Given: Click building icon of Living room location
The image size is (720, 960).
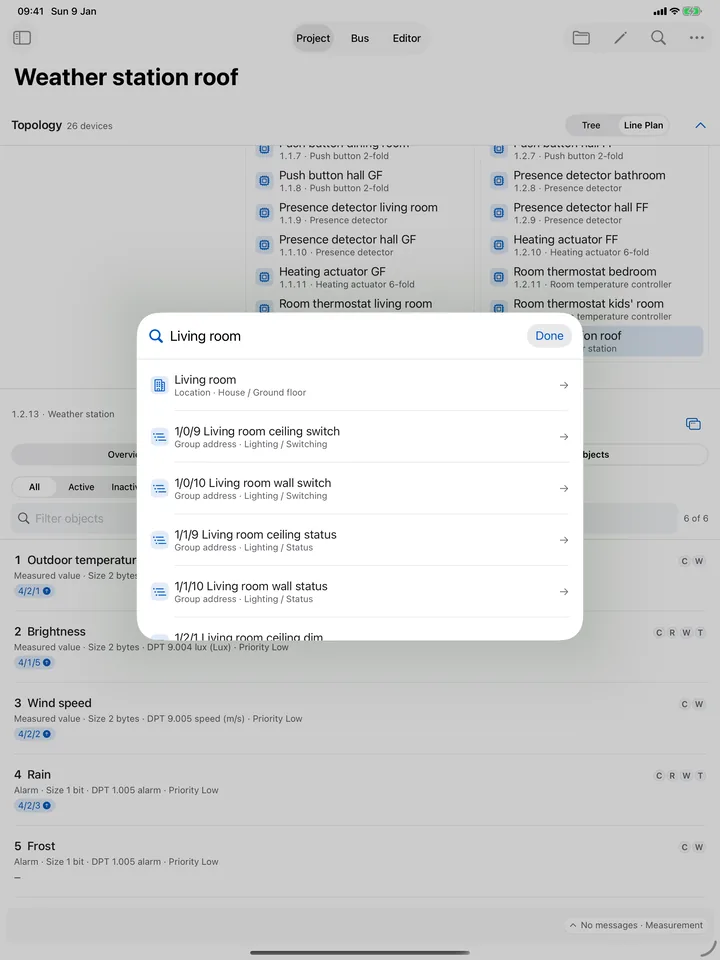Looking at the screenshot, I should pos(159,385).
